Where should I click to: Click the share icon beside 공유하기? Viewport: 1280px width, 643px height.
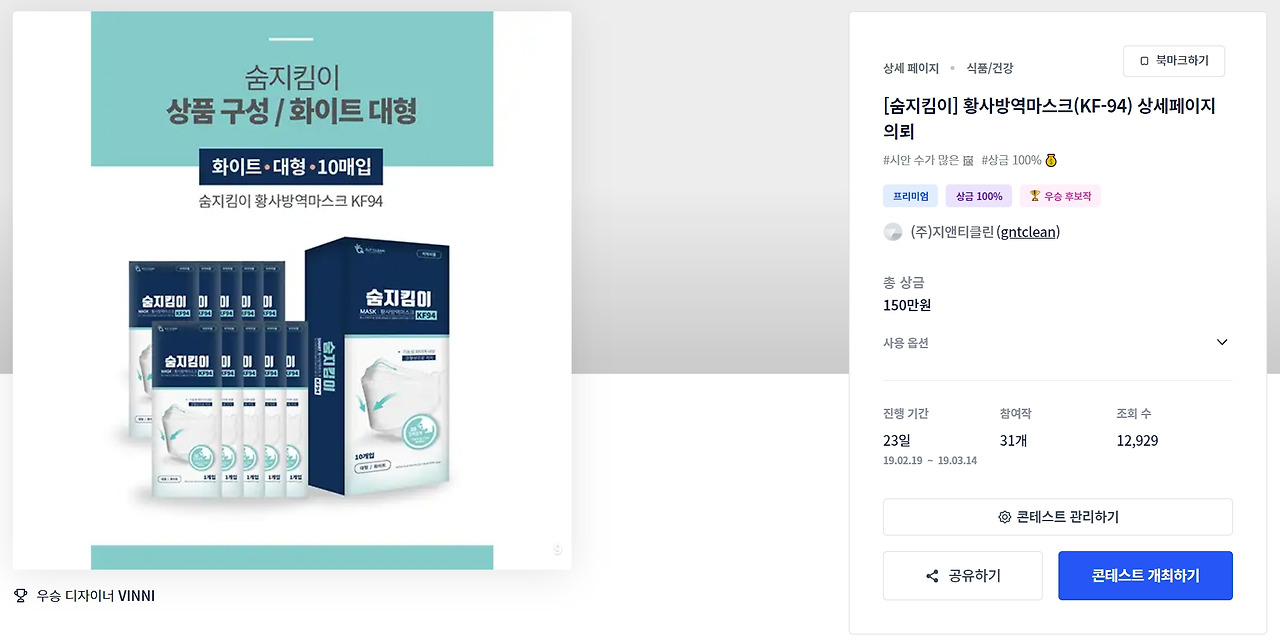pos(932,576)
